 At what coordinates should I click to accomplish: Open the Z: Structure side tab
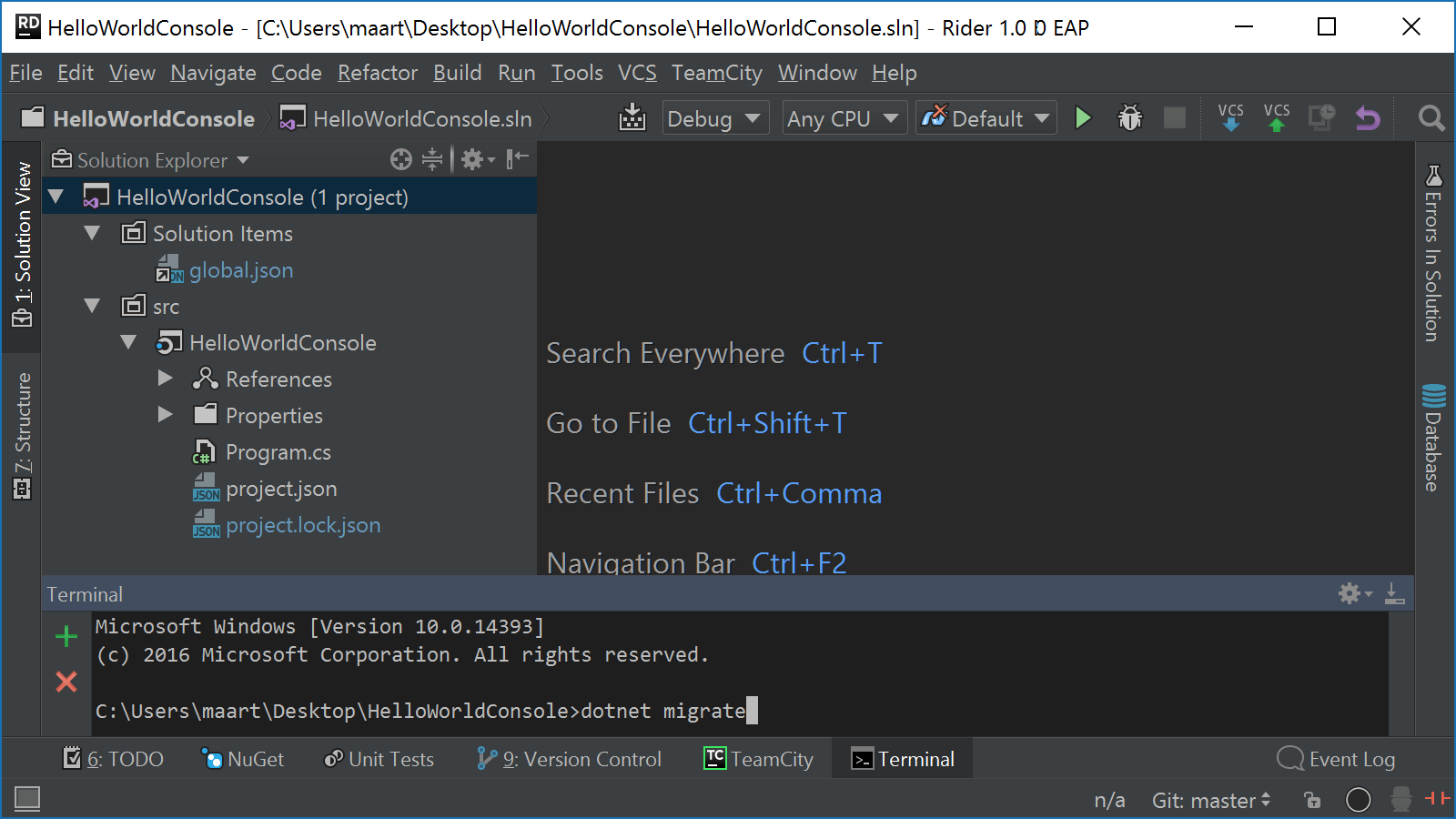22,436
